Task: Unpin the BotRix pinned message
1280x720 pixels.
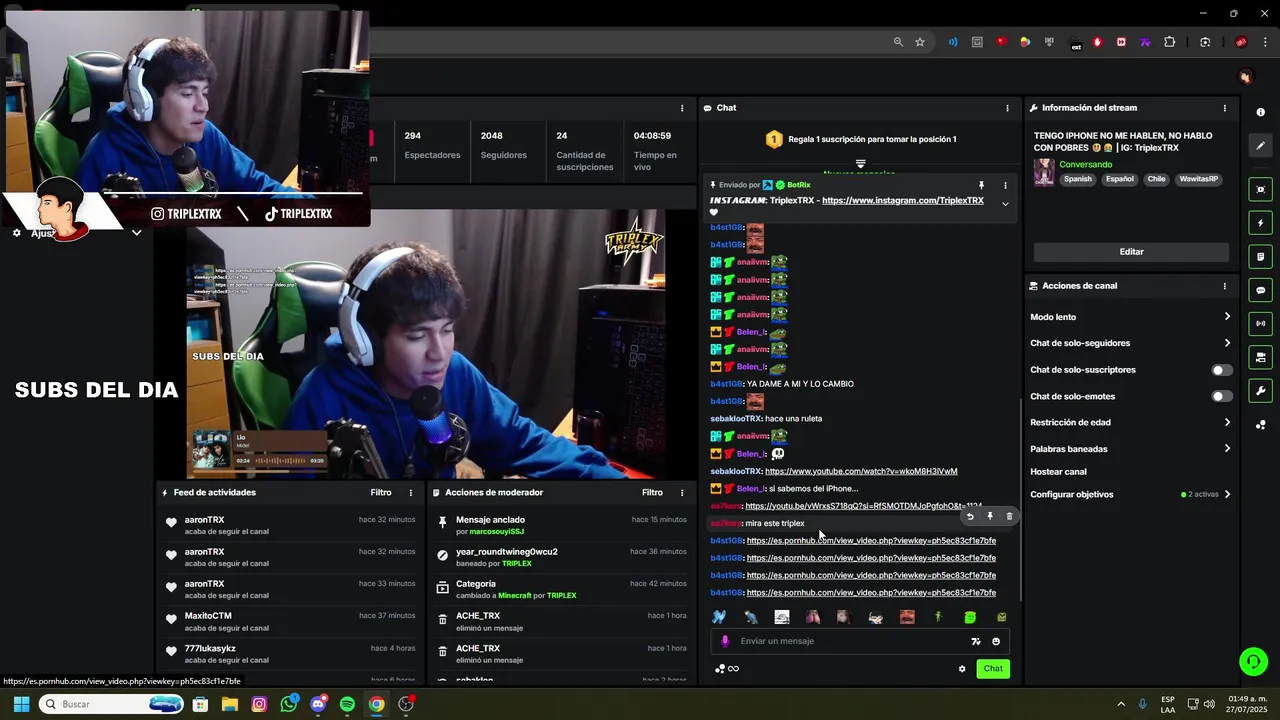Action: pos(981,185)
